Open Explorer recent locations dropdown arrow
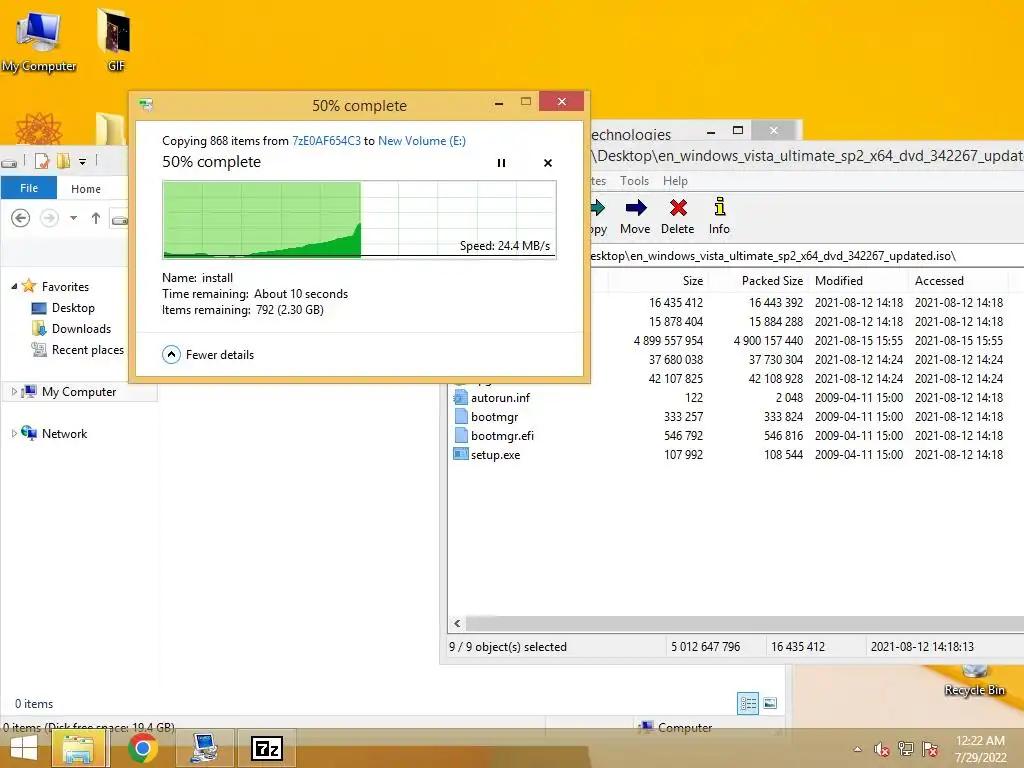Screen dimensions: 1024x768 (x=74, y=218)
